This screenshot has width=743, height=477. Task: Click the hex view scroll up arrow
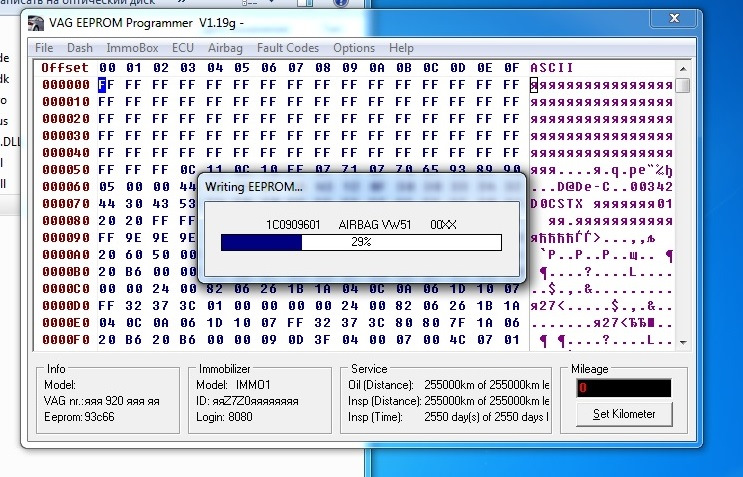pyautogui.click(x=683, y=69)
